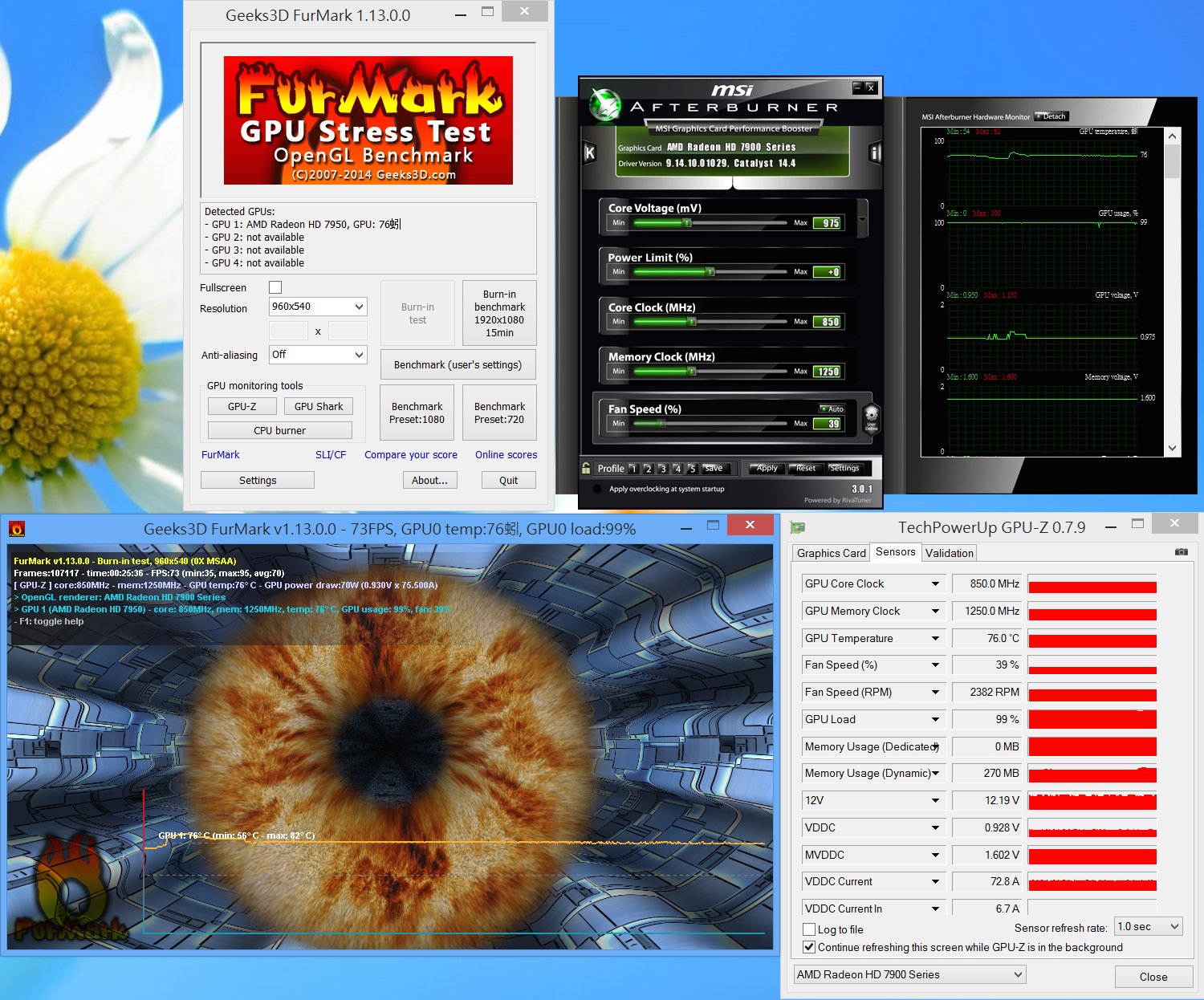Open the Afterburner information i button
1204x1000 pixels.
pos(875,152)
